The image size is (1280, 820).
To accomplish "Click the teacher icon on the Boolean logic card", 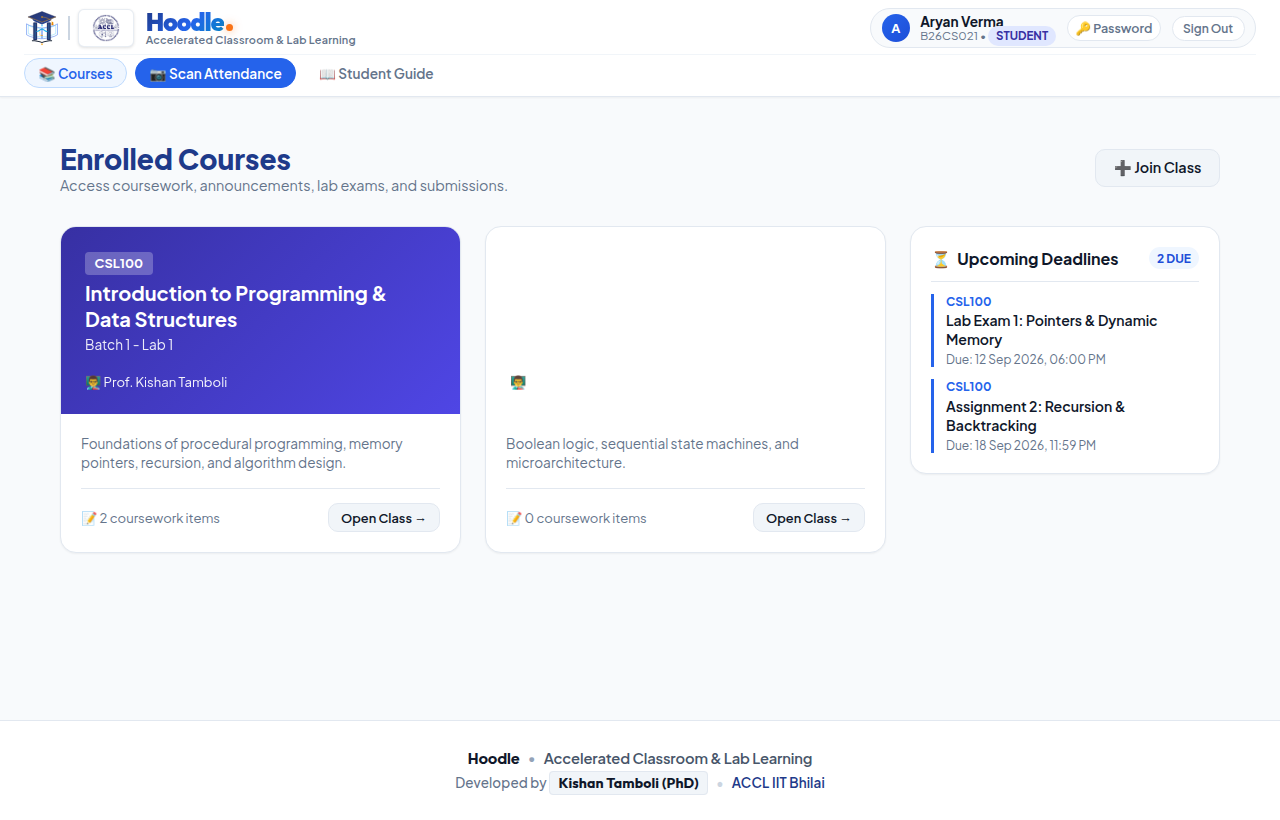I will (518, 382).
